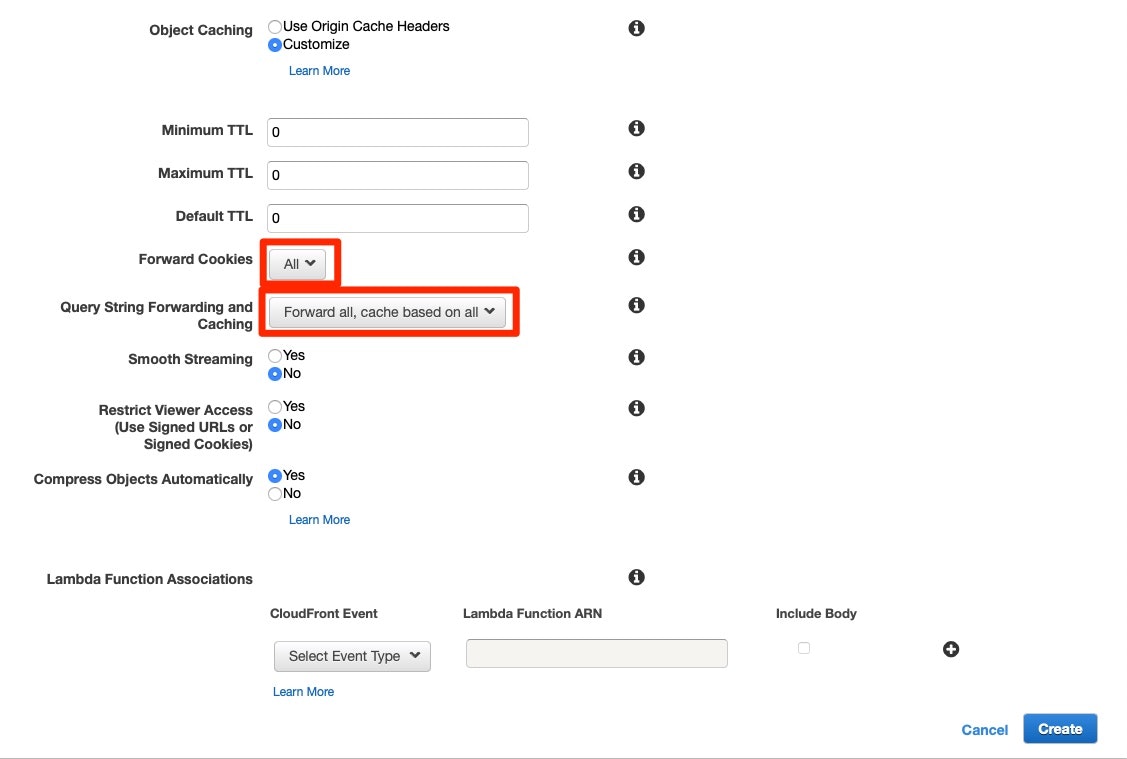Screen dimensions: 1127x759
Task: Open the Smooth Streaming info tooltip
Action: [x=636, y=357]
